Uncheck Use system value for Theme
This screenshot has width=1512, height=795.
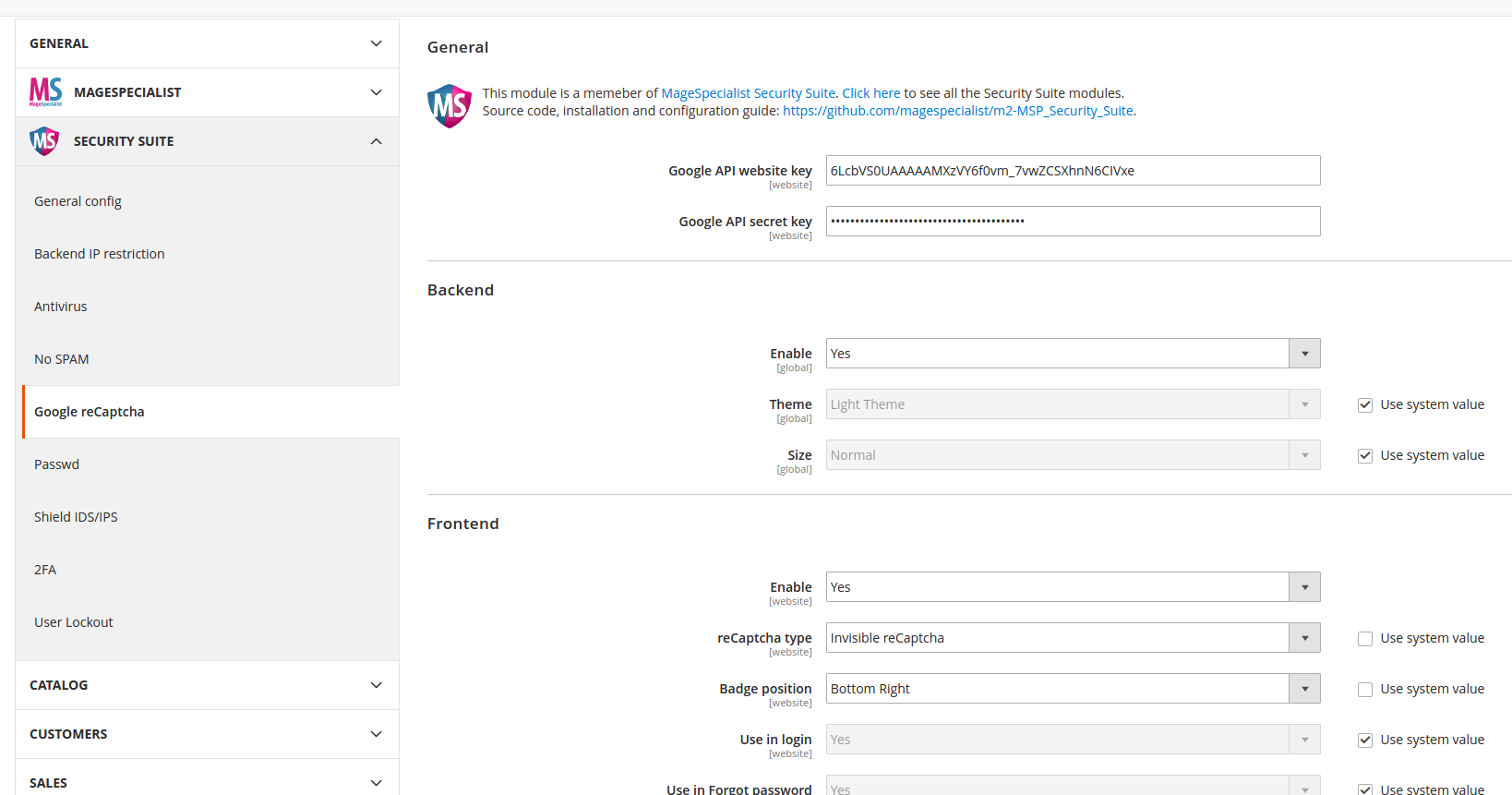click(x=1365, y=405)
